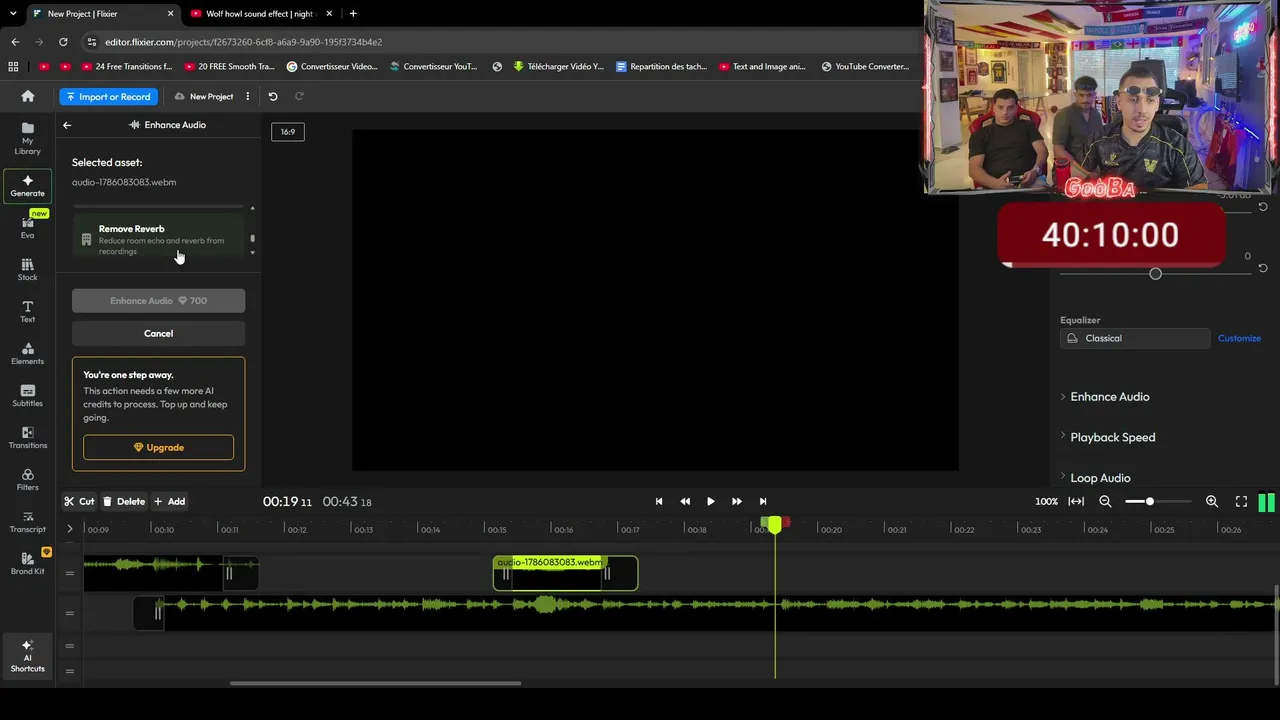Expand the Playback Speed section
Image resolution: width=1280 pixels, height=720 pixels.
click(x=1112, y=437)
